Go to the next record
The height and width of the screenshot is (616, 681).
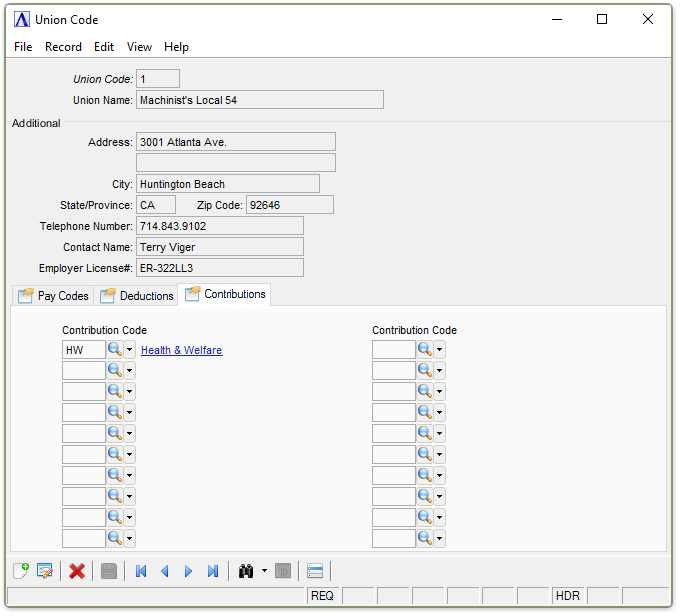(188, 571)
